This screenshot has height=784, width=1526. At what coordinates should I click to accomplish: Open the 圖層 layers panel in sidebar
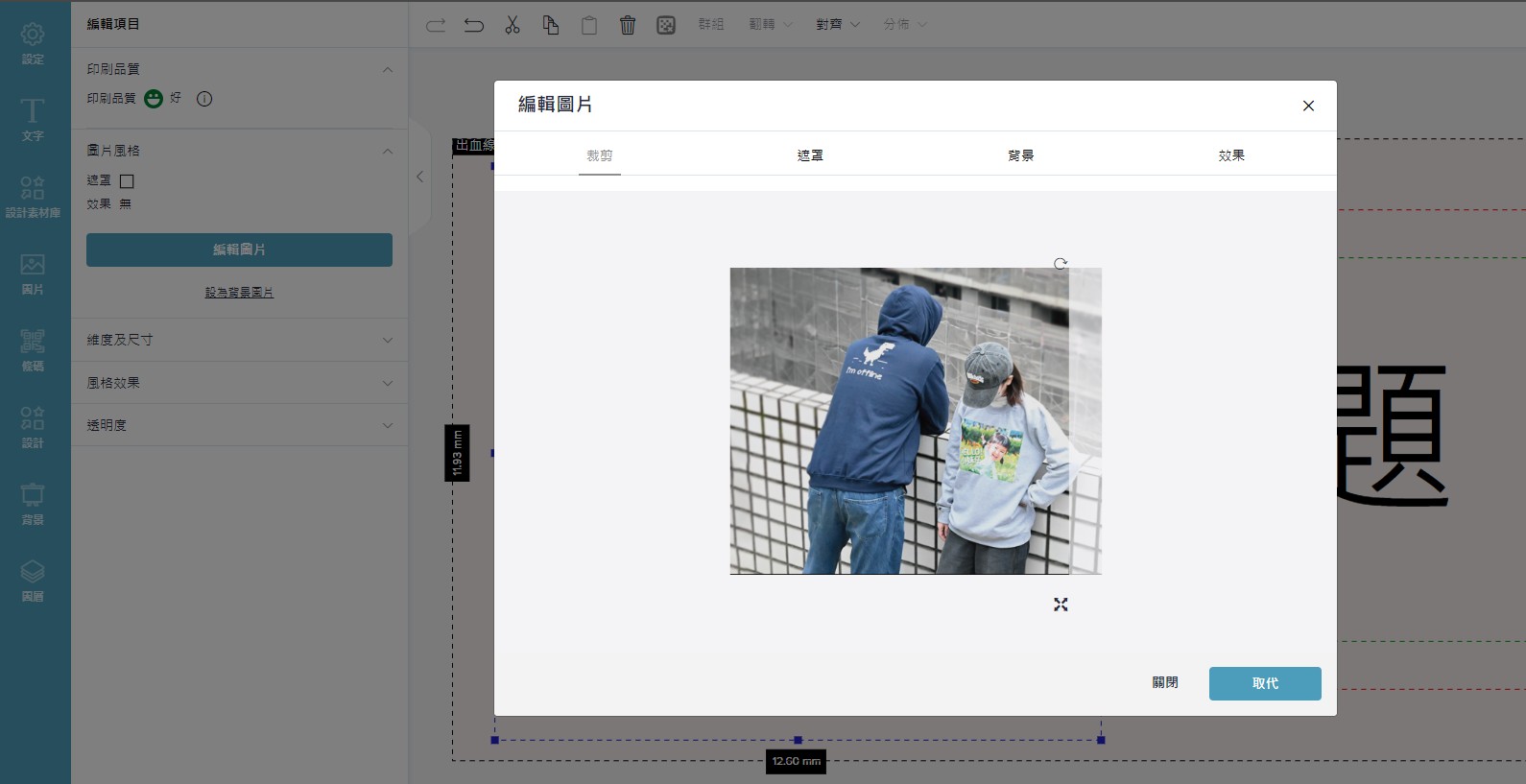[33, 580]
